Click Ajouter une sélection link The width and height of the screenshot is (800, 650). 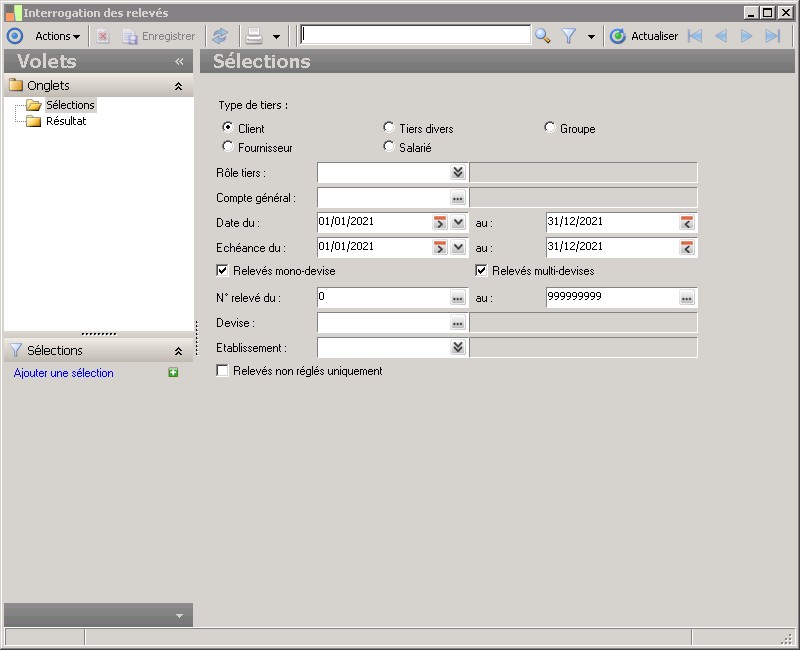(x=64, y=373)
